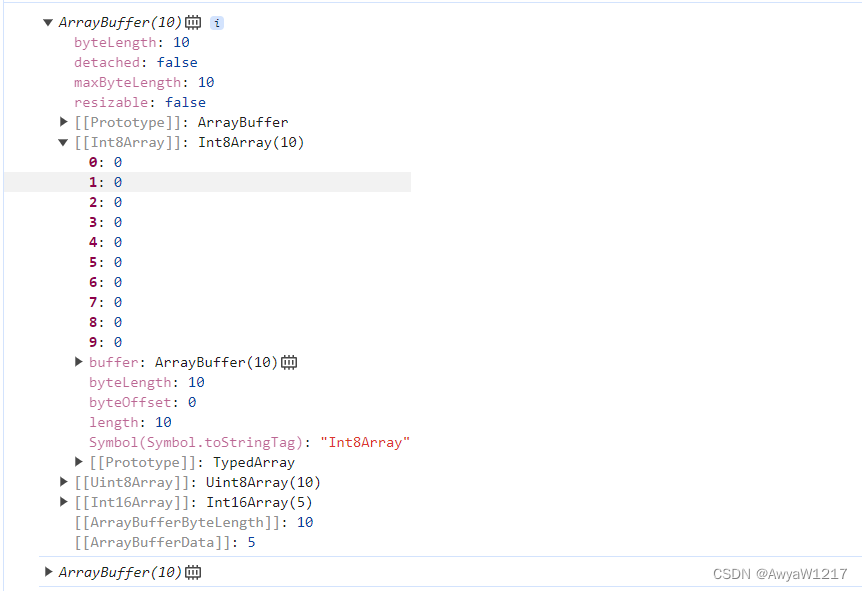Expand the [[Prototype]]: ArrayBuffer entry

[63, 121]
